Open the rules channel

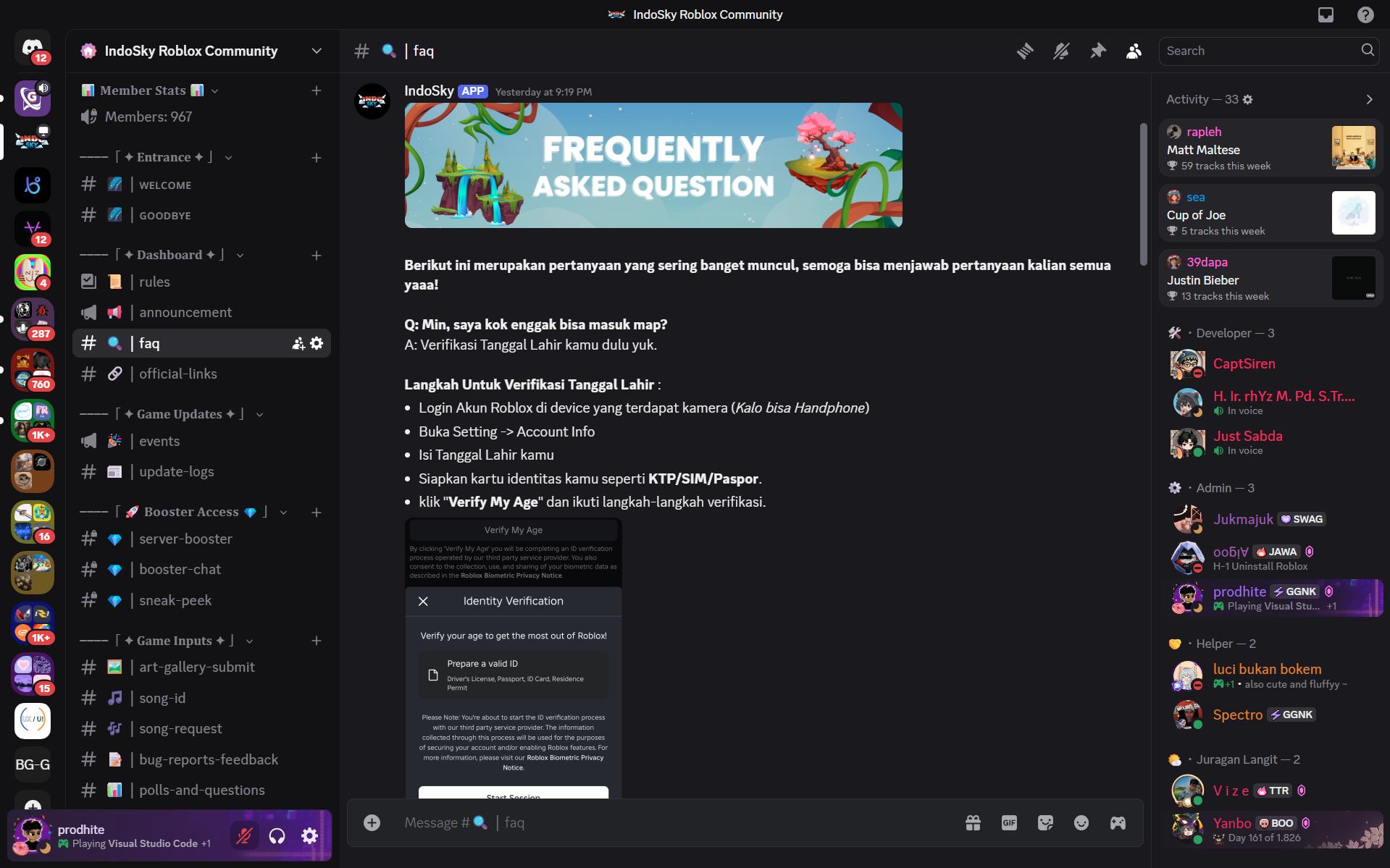[x=201, y=282]
